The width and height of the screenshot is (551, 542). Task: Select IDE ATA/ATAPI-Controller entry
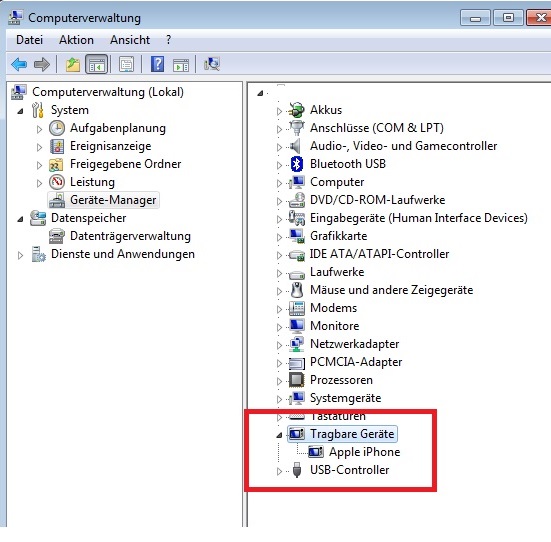(379, 254)
